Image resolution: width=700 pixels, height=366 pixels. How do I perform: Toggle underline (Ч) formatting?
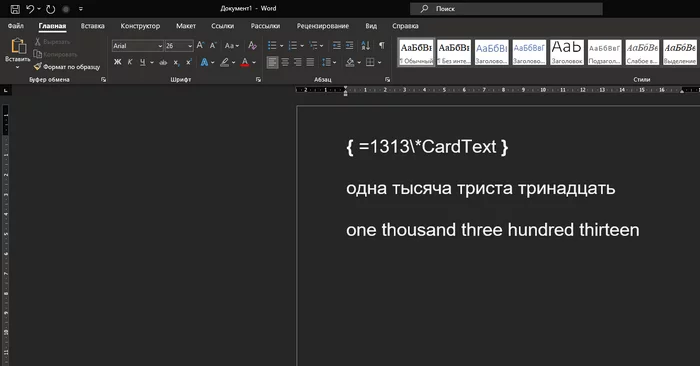pyautogui.click(x=142, y=62)
